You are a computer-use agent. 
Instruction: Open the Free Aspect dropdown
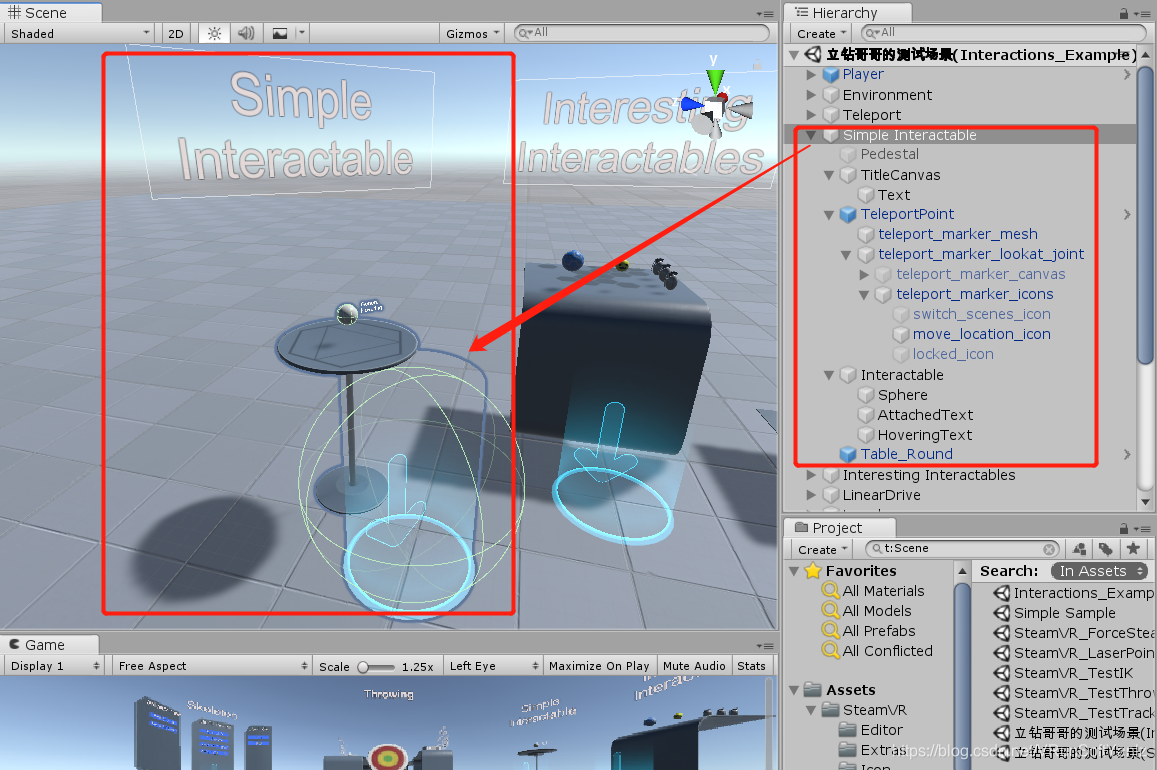pyautogui.click(x=211, y=665)
